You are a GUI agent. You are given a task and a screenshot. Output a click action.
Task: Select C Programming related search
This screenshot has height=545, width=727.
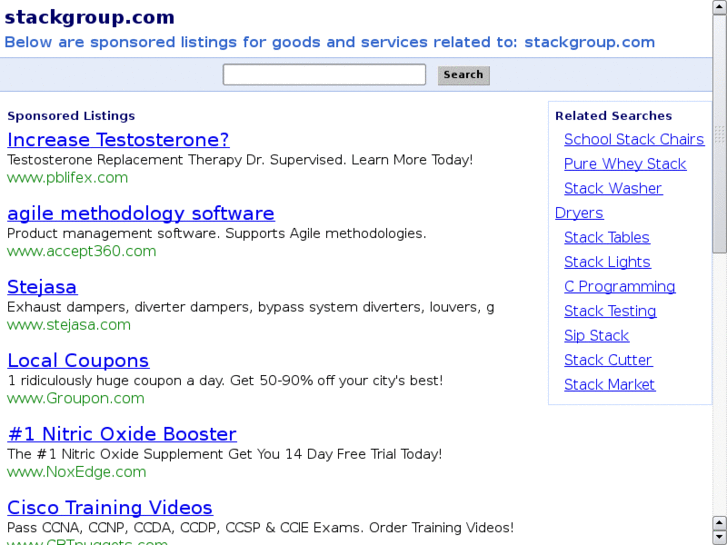tap(619, 287)
